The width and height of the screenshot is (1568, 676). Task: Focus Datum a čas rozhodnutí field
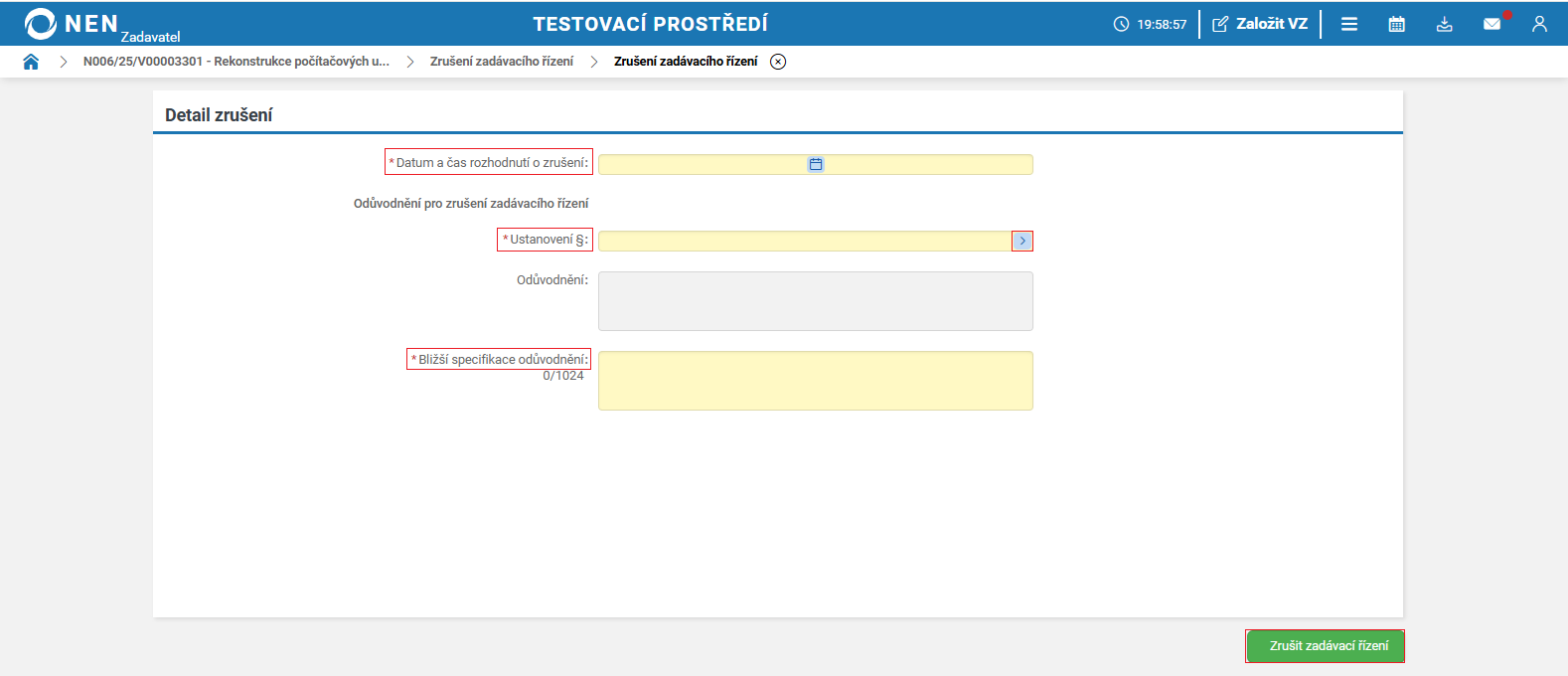pyautogui.click(x=816, y=164)
